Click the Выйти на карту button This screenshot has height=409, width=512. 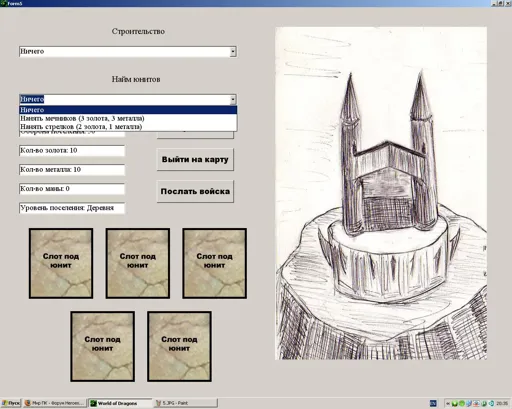[195, 159]
